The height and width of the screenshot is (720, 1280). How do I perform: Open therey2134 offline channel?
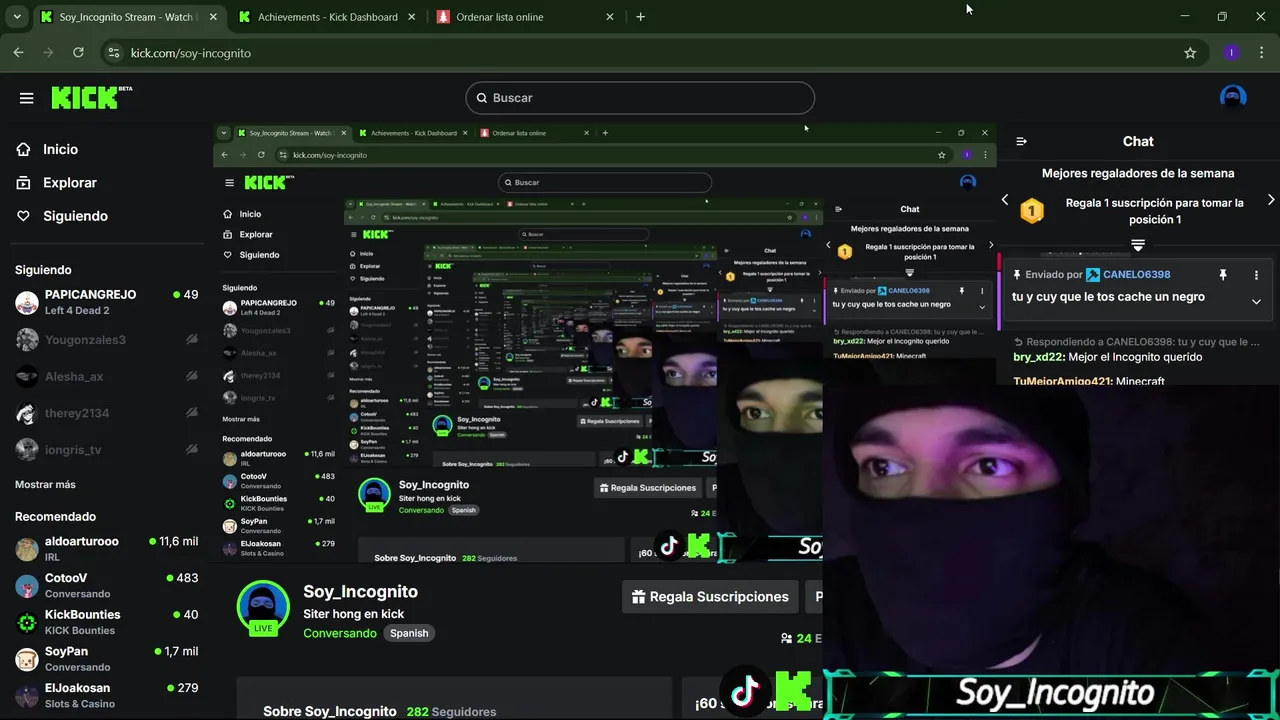tap(106, 413)
